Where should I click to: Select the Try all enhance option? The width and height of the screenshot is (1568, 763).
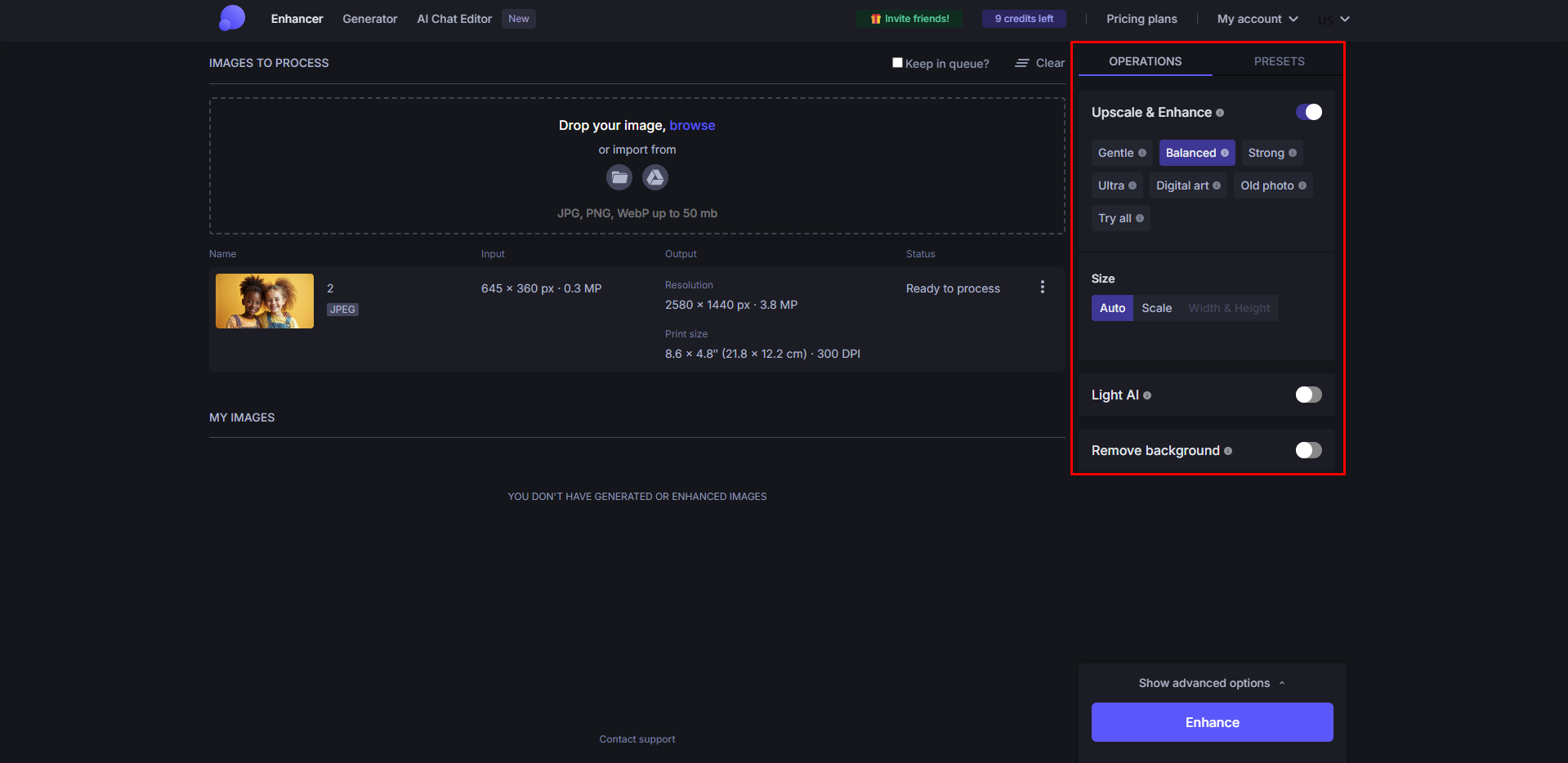point(1121,218)
